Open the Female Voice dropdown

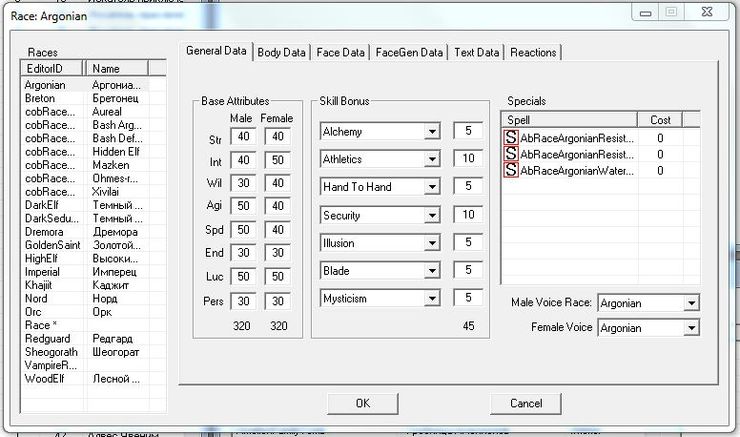point(690,328)
